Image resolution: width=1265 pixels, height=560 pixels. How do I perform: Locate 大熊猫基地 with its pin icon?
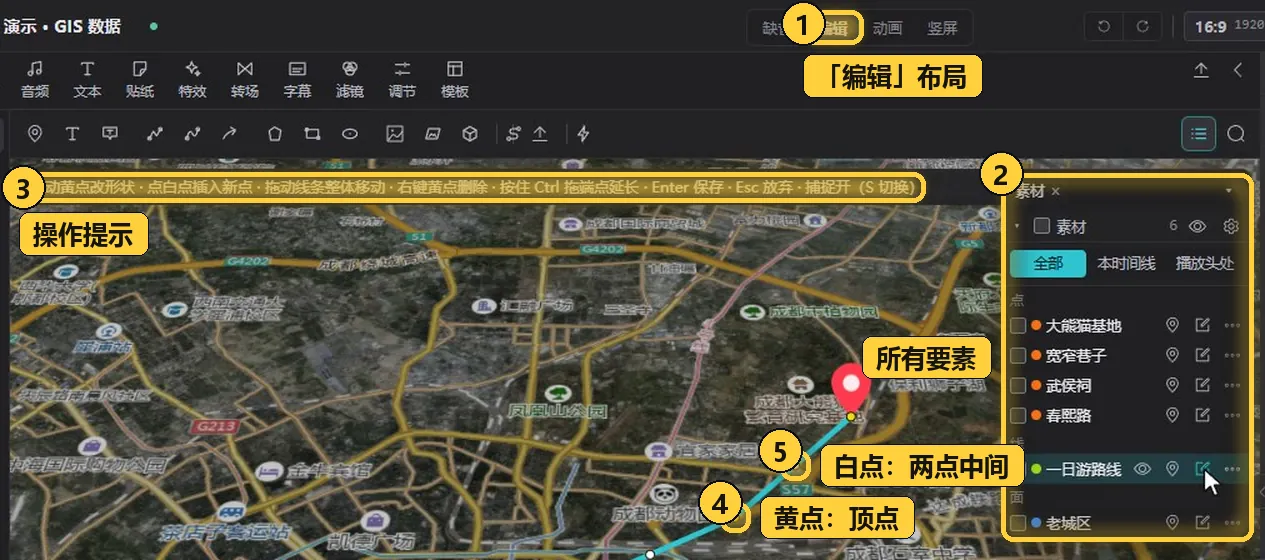[1173, 325]
